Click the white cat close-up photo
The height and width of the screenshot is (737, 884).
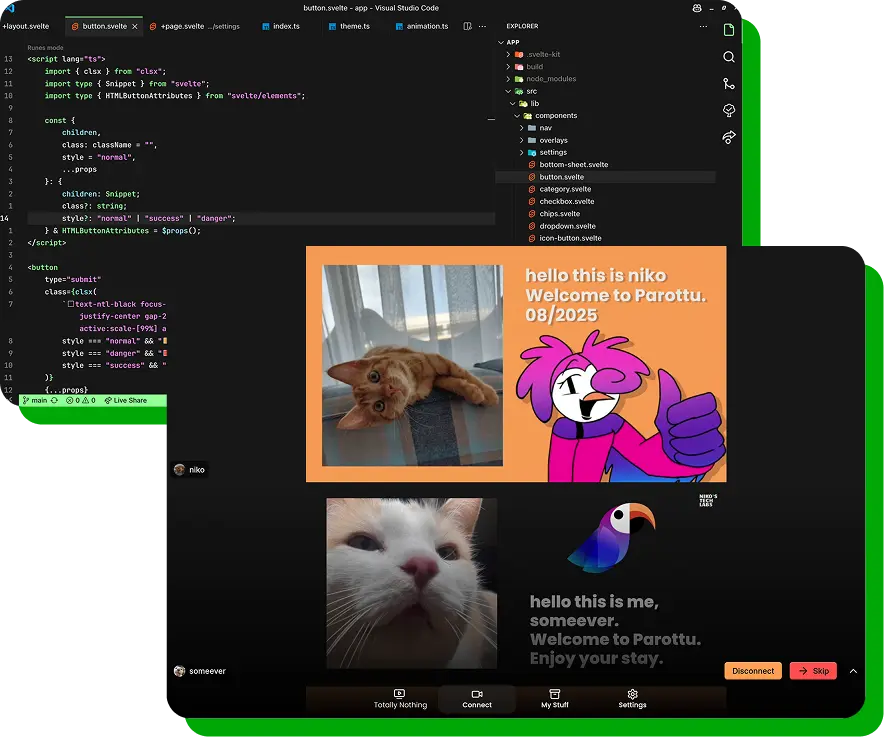pos(412,582)
